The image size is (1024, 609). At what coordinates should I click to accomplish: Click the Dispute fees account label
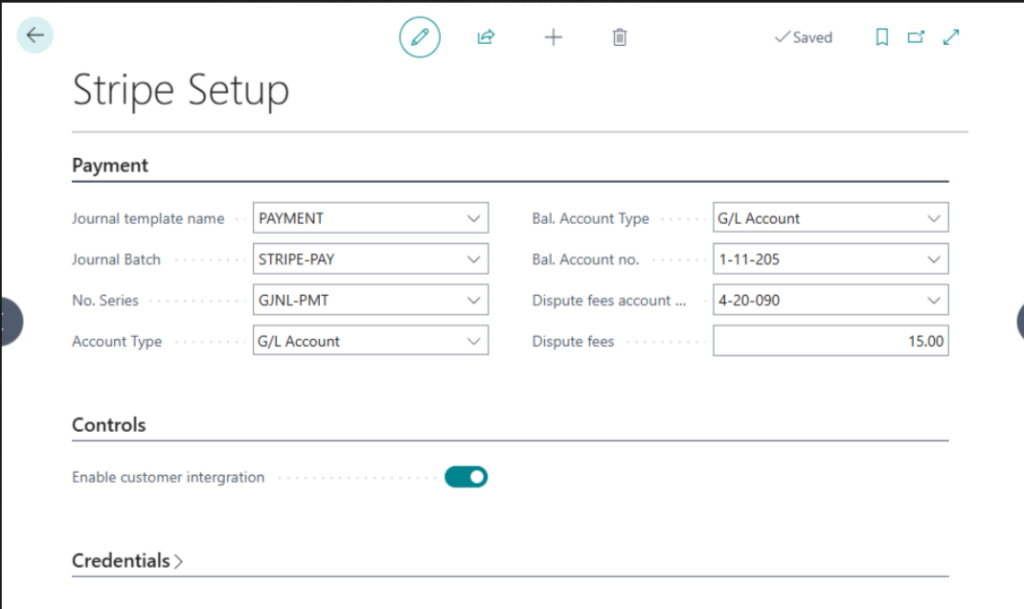pos(609,300)
